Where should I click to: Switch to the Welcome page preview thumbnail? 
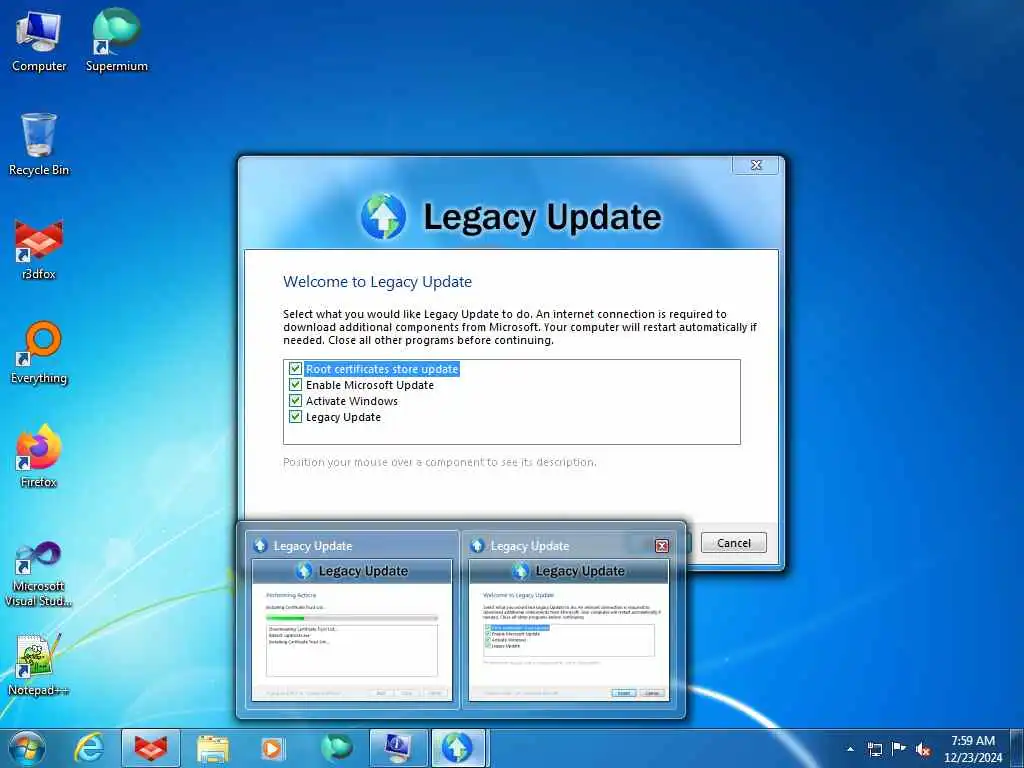[569, 630]
